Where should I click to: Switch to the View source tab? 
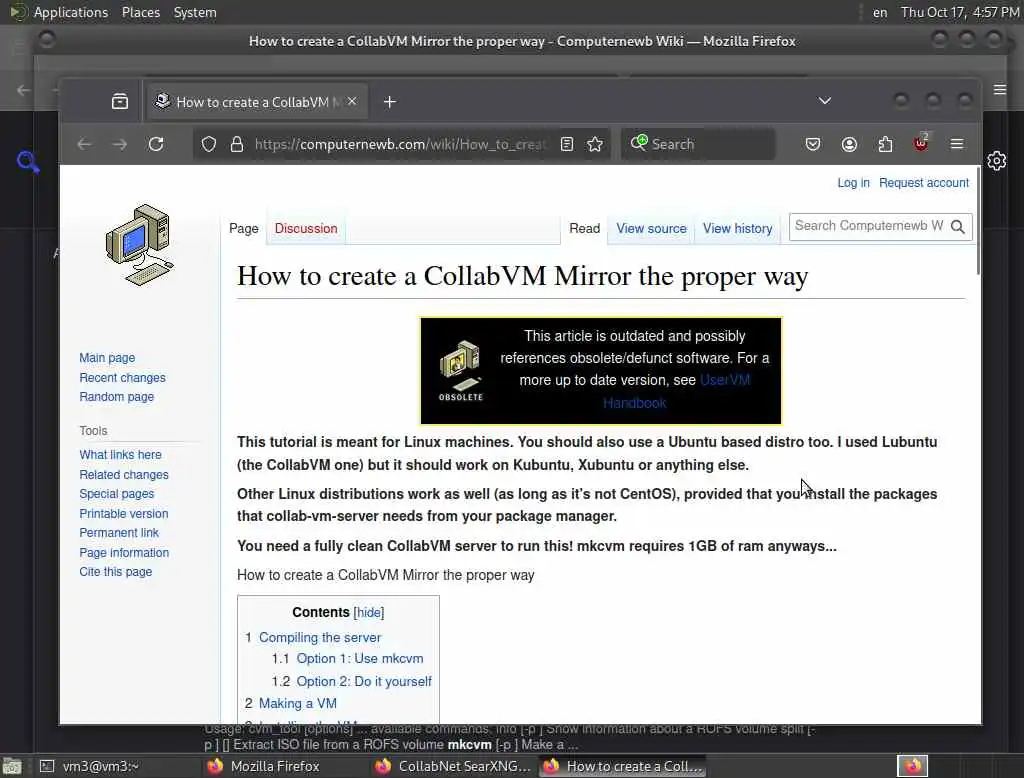651,229
